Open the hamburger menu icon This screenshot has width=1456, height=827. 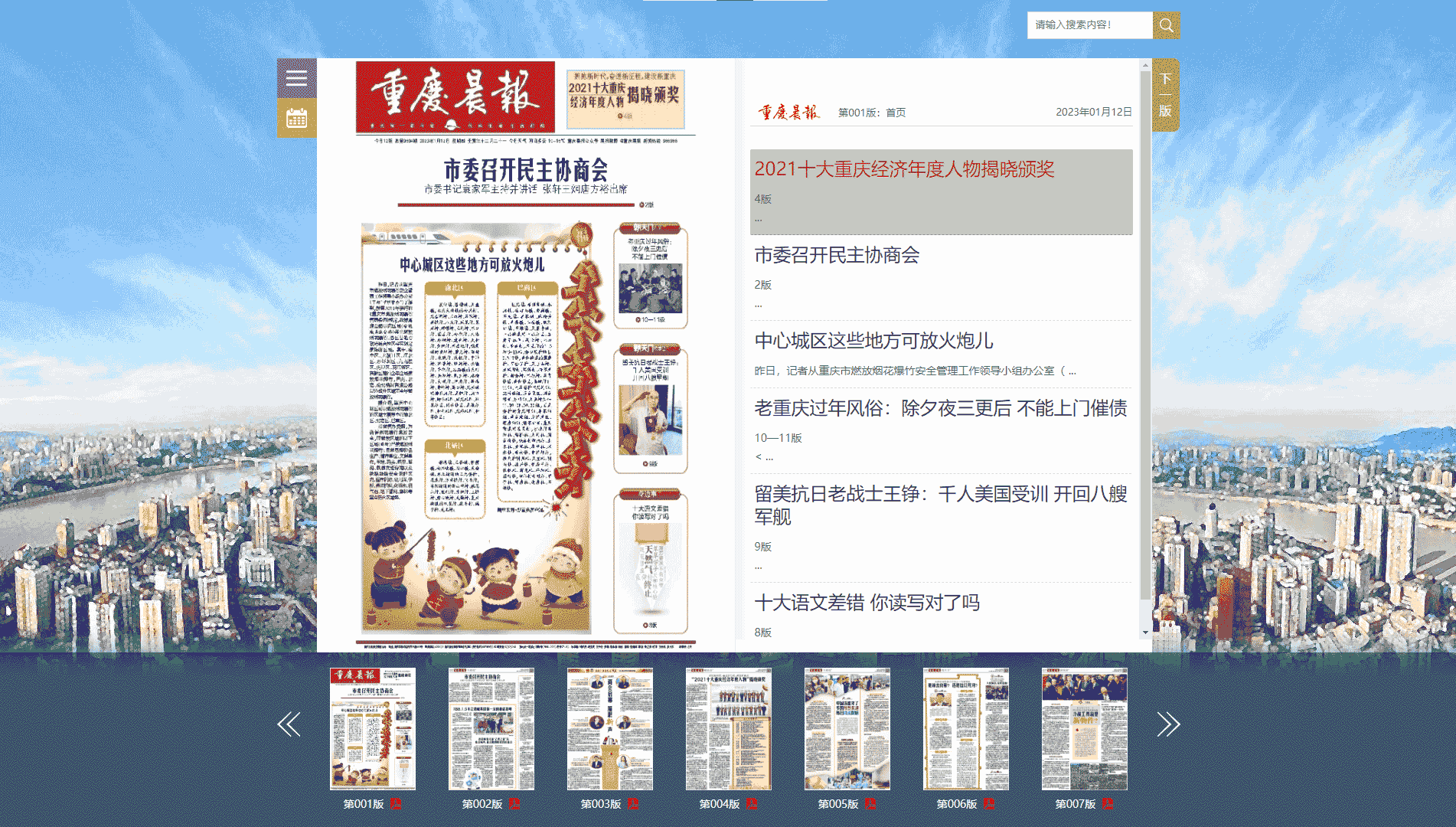coord(296,78)
